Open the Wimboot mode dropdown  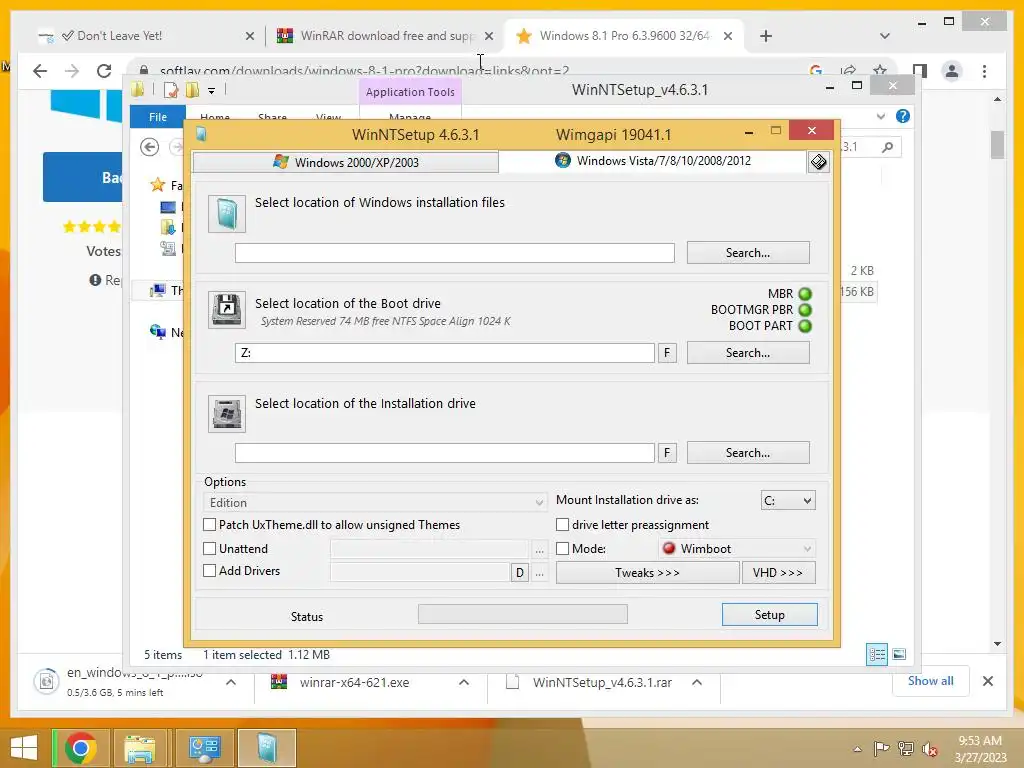point(737,549)
